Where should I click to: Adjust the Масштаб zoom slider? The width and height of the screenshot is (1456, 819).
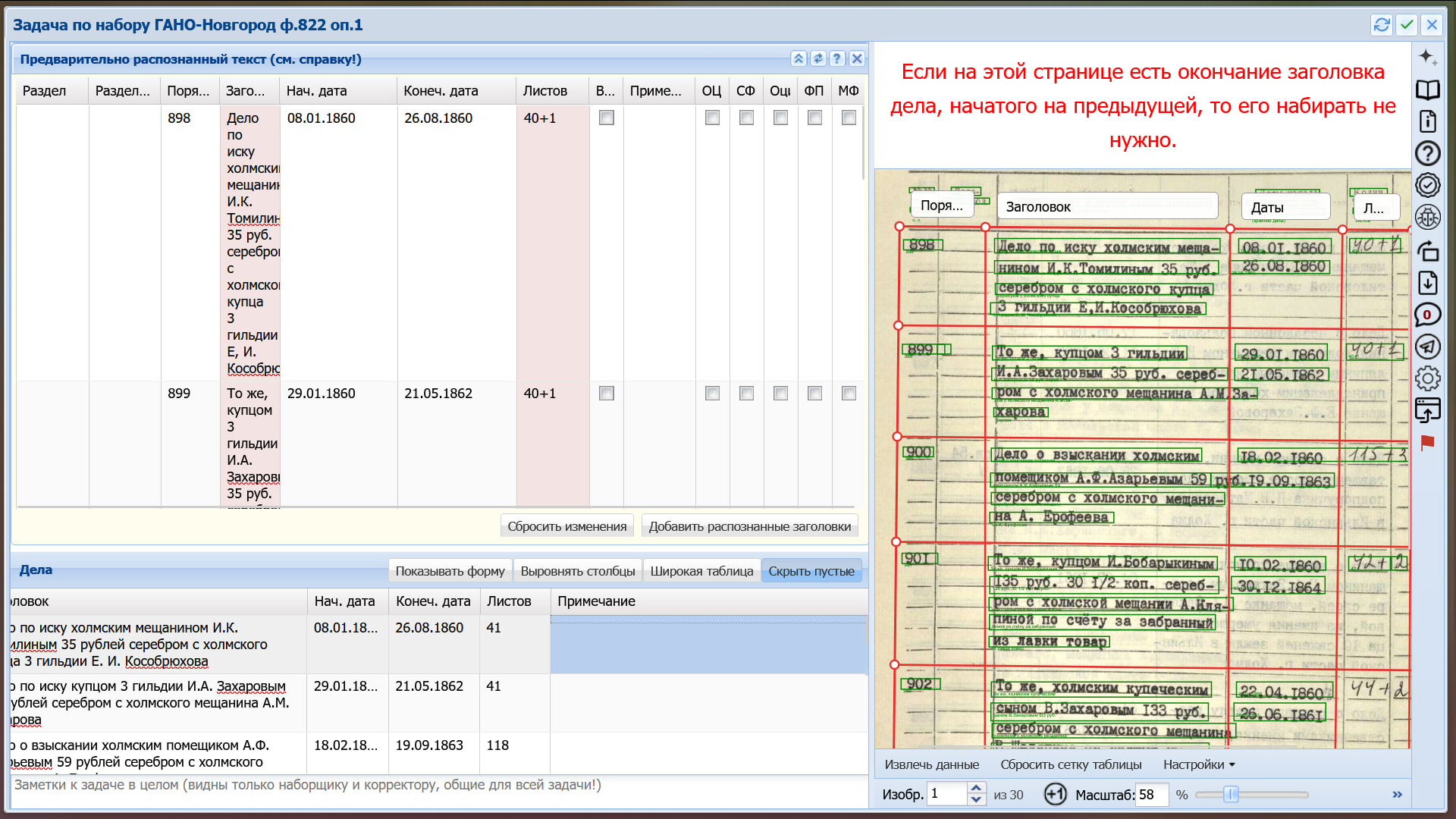tap(1232, 795)
